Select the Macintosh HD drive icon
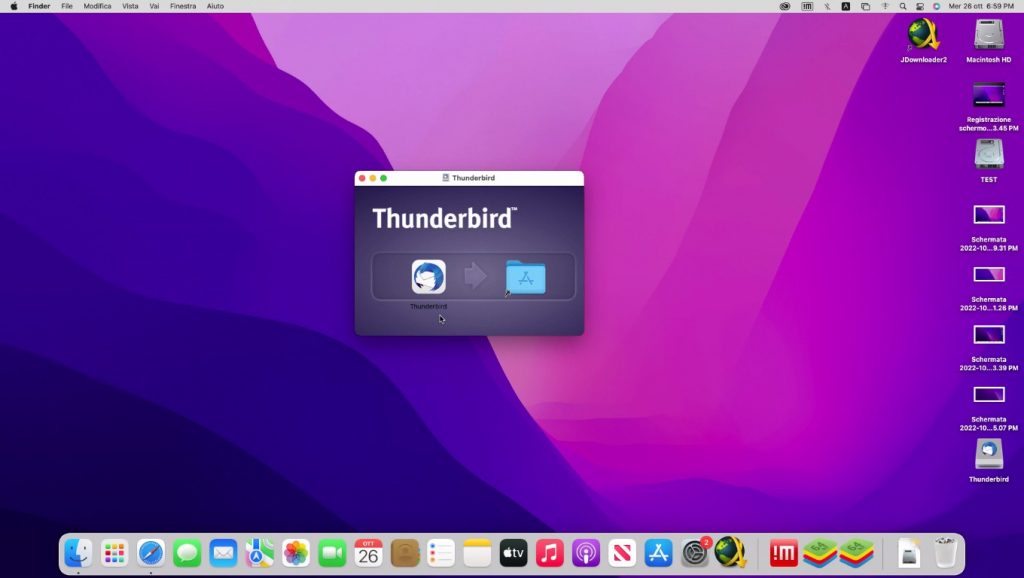Screen dimensions: 1024x578 pos(988,35)
